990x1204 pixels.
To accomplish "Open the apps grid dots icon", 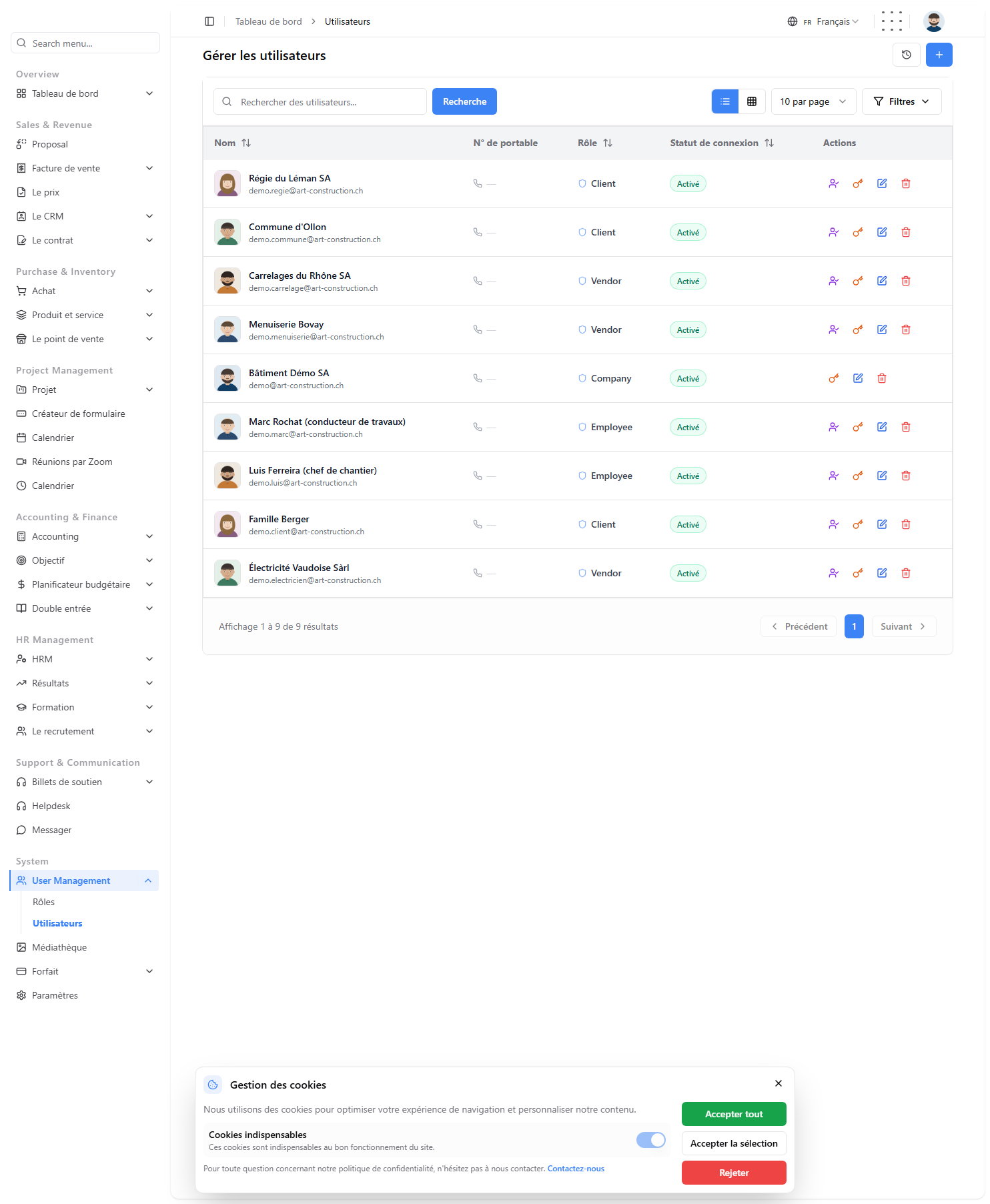I will click(x=892, y=21).
